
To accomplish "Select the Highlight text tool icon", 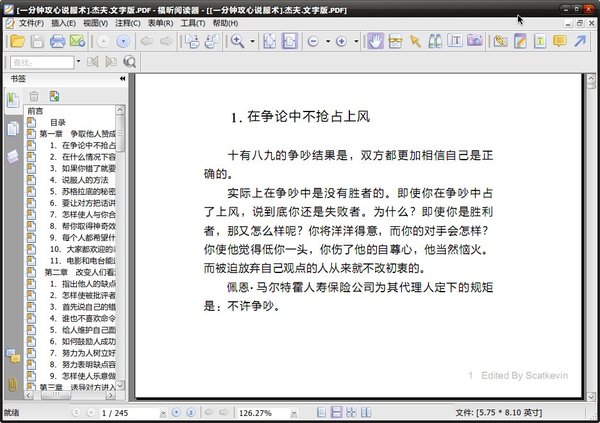I will click(x=540, y=41).
